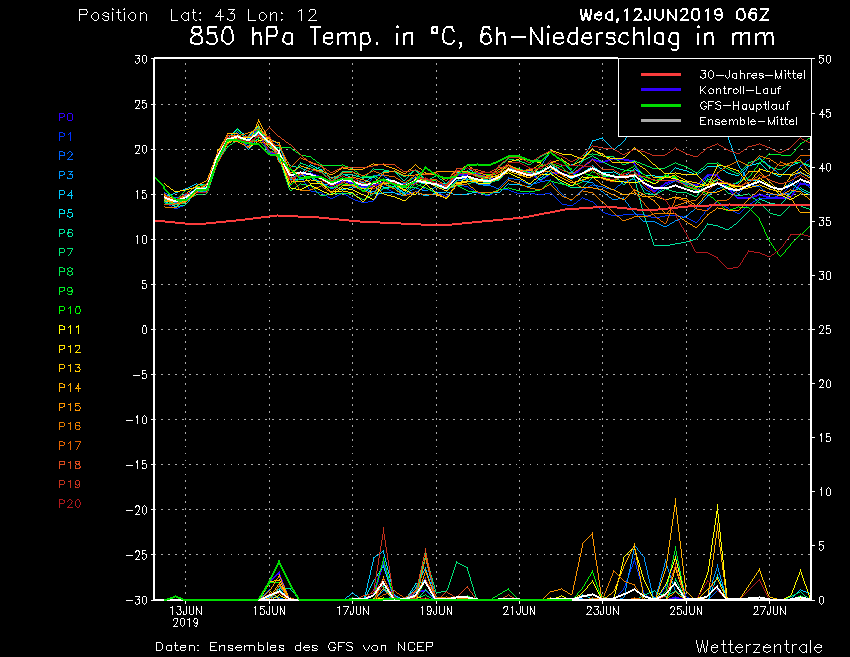Click the red 30-Jahres-Mittel legend line

tap(661, 75)
